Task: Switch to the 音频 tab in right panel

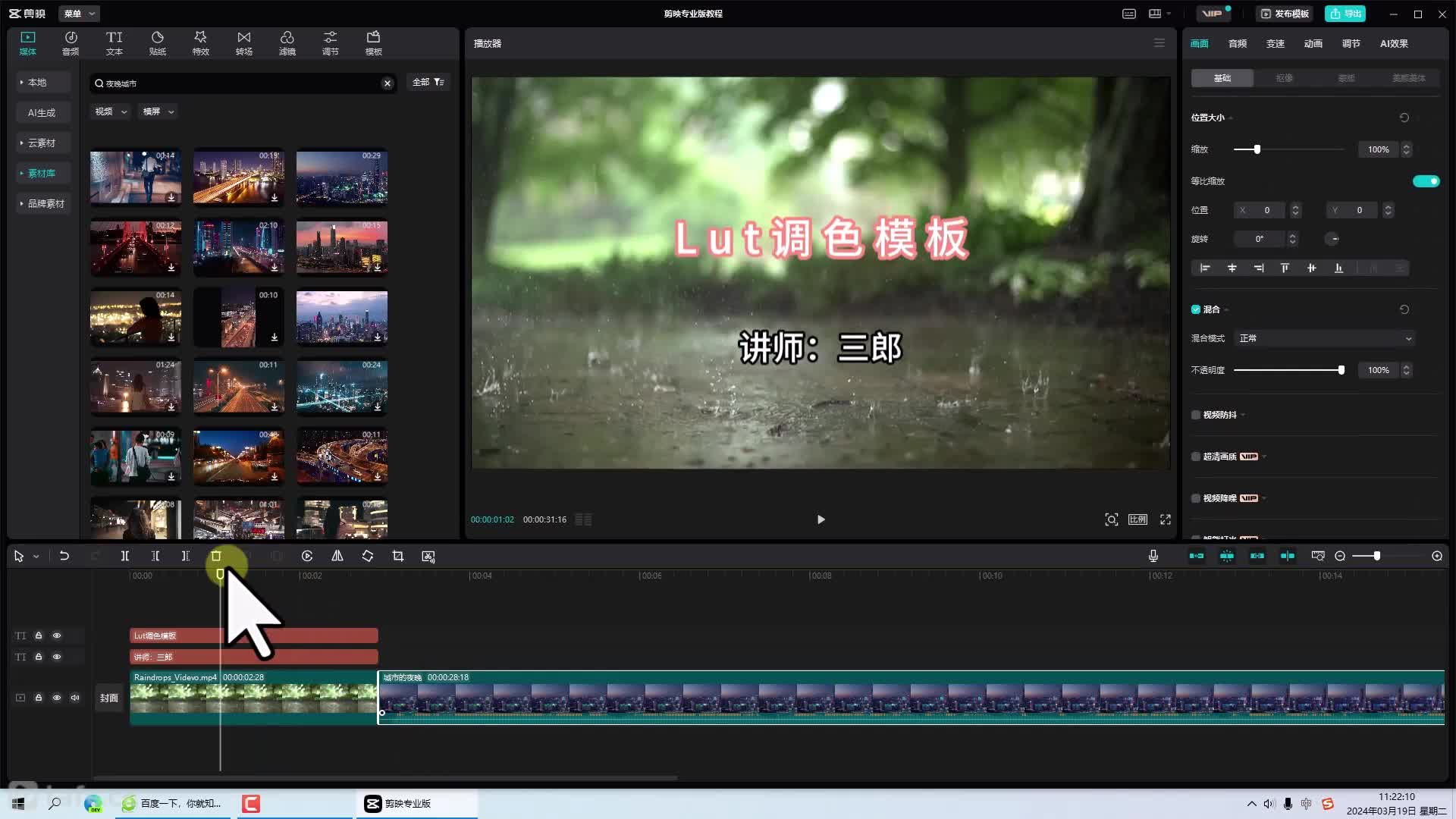Action: tap(1238, 44)
